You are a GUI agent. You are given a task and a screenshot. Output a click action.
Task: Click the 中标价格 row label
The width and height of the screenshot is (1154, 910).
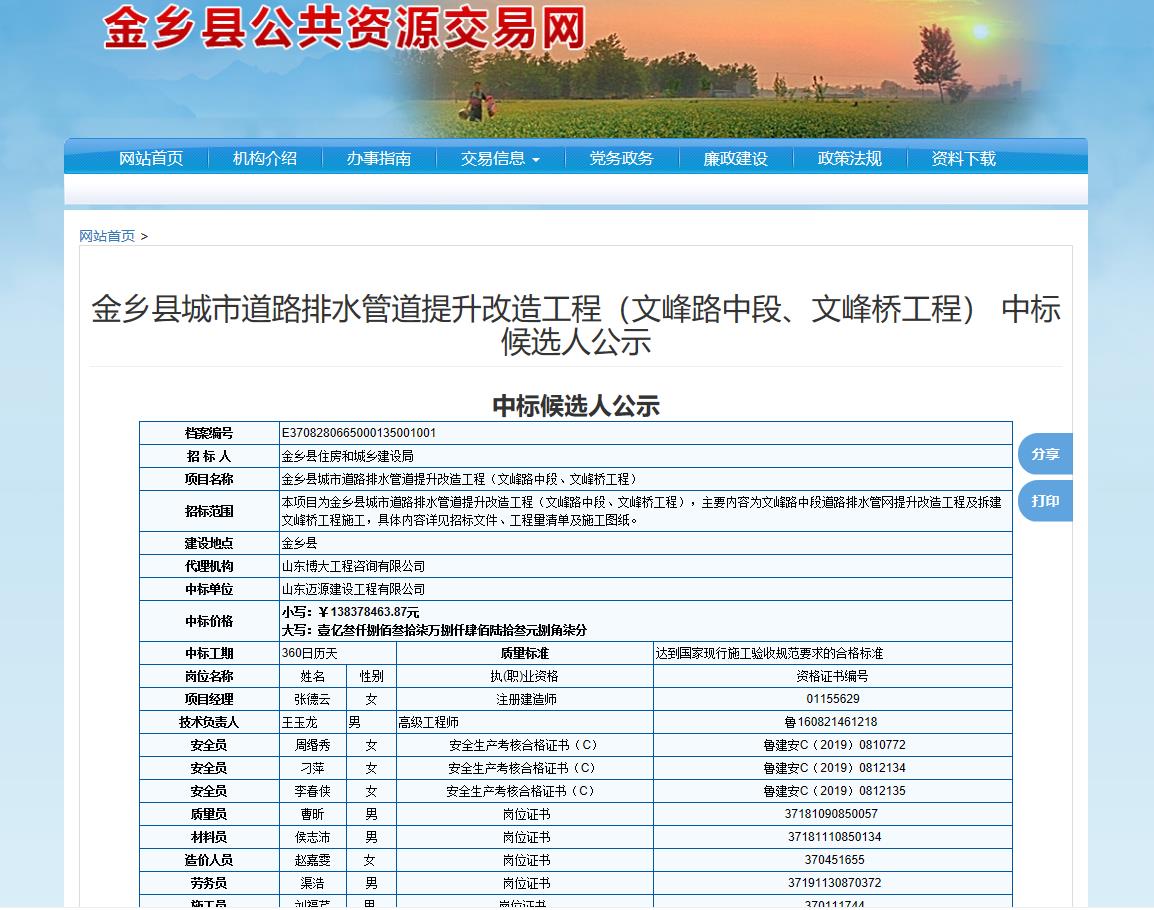coord(209,621)
